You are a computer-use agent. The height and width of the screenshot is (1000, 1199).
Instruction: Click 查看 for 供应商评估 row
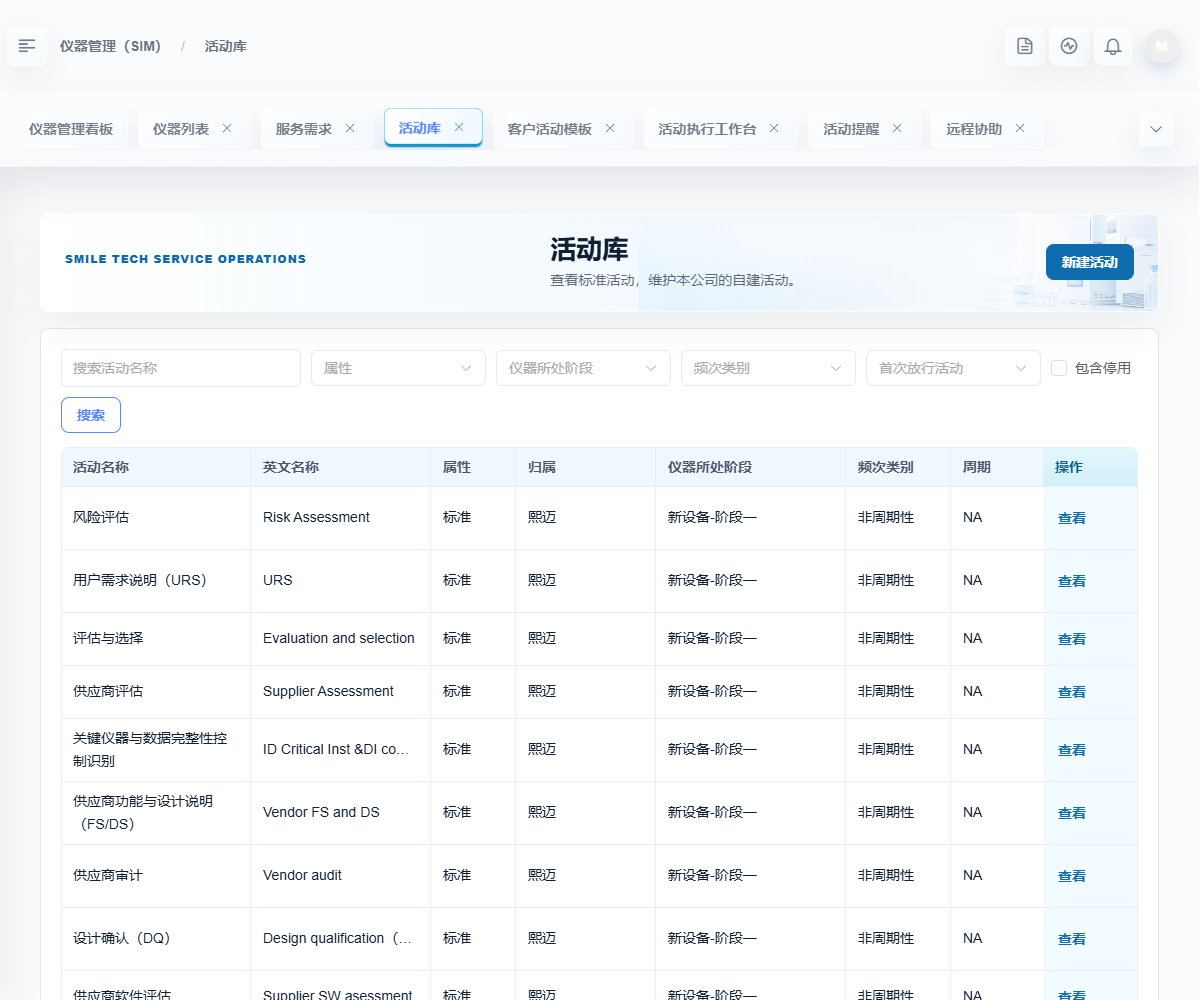1071,692
